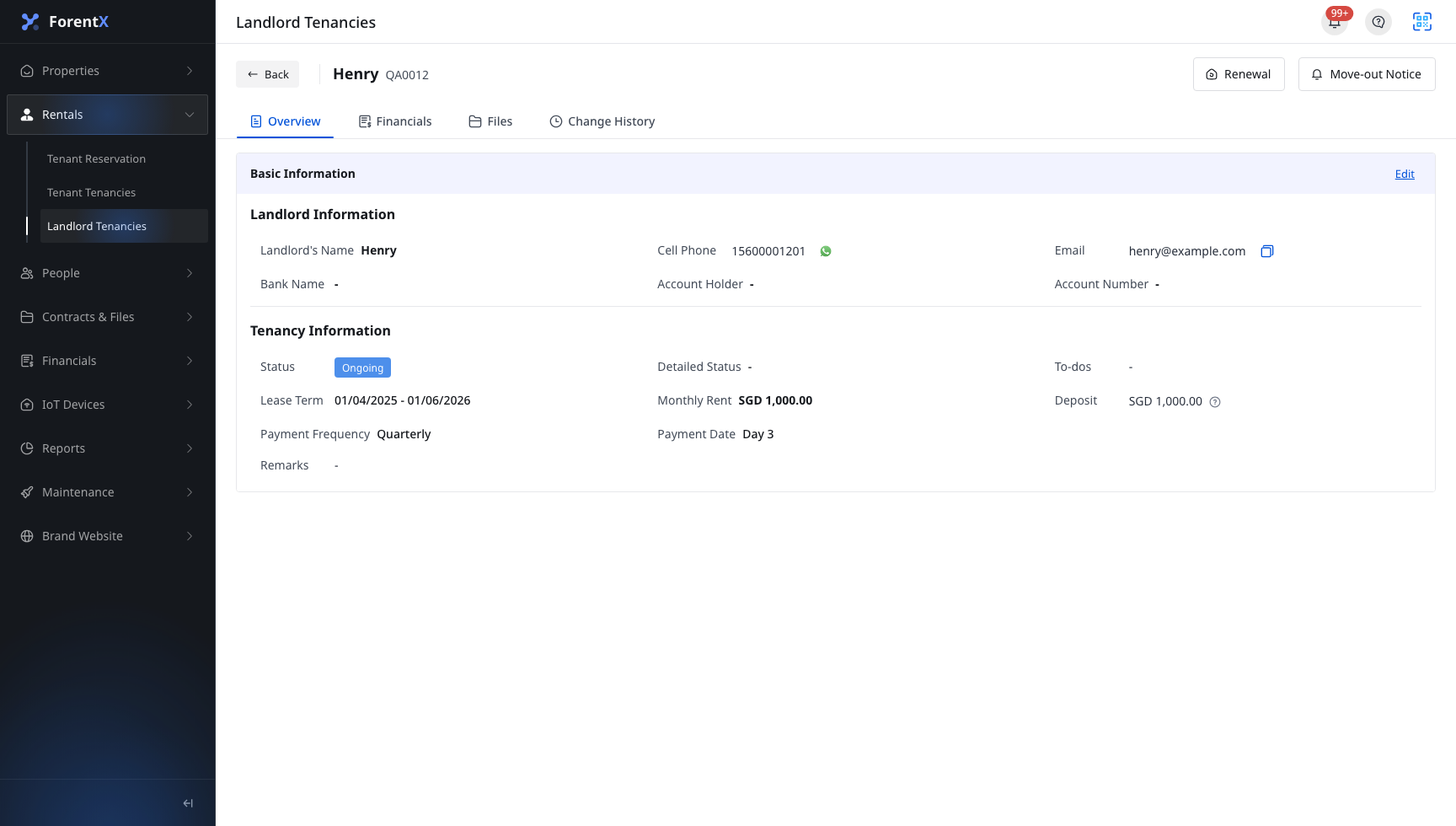Click the Reports sidebar icon
This screenshot has width=1456, height=826.
point(27,448)
